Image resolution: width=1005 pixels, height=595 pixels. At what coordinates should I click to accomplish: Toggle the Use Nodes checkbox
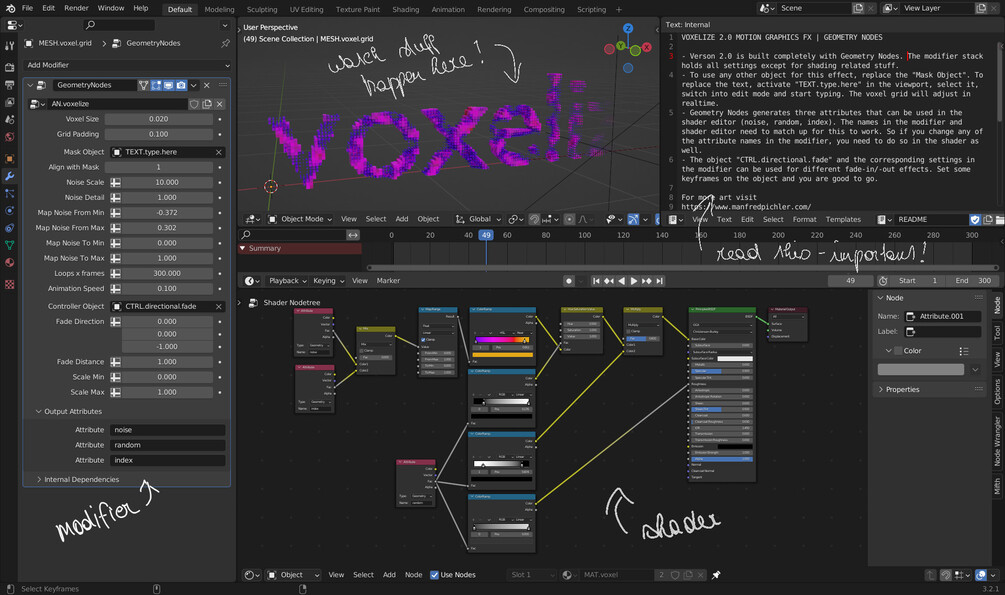(x=434, y=575)
